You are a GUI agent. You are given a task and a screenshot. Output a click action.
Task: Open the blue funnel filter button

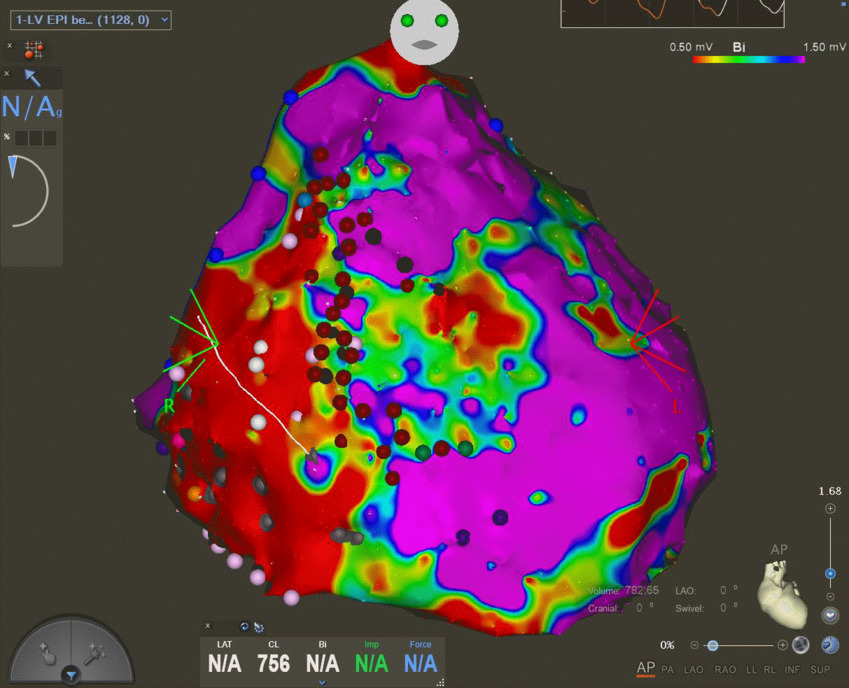(71, 675)
